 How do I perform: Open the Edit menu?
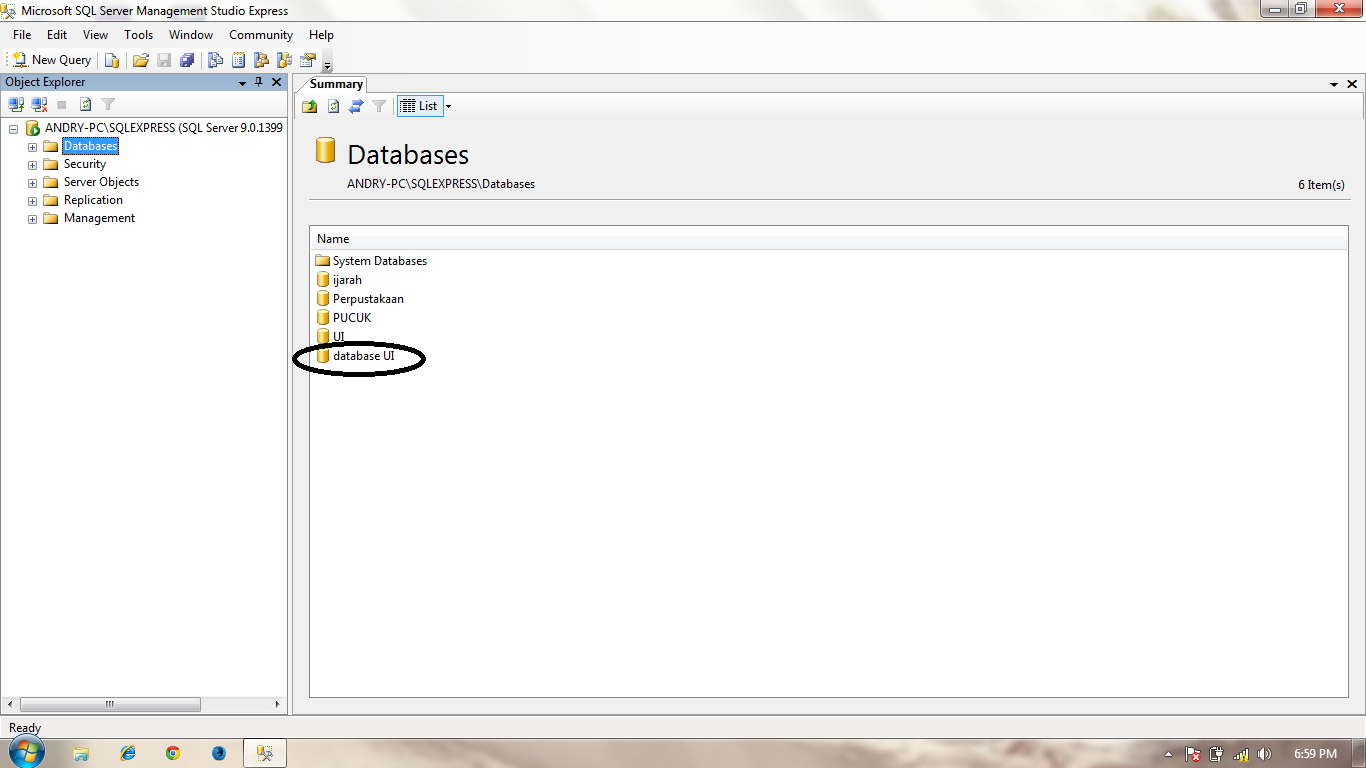tap(57, 35)
